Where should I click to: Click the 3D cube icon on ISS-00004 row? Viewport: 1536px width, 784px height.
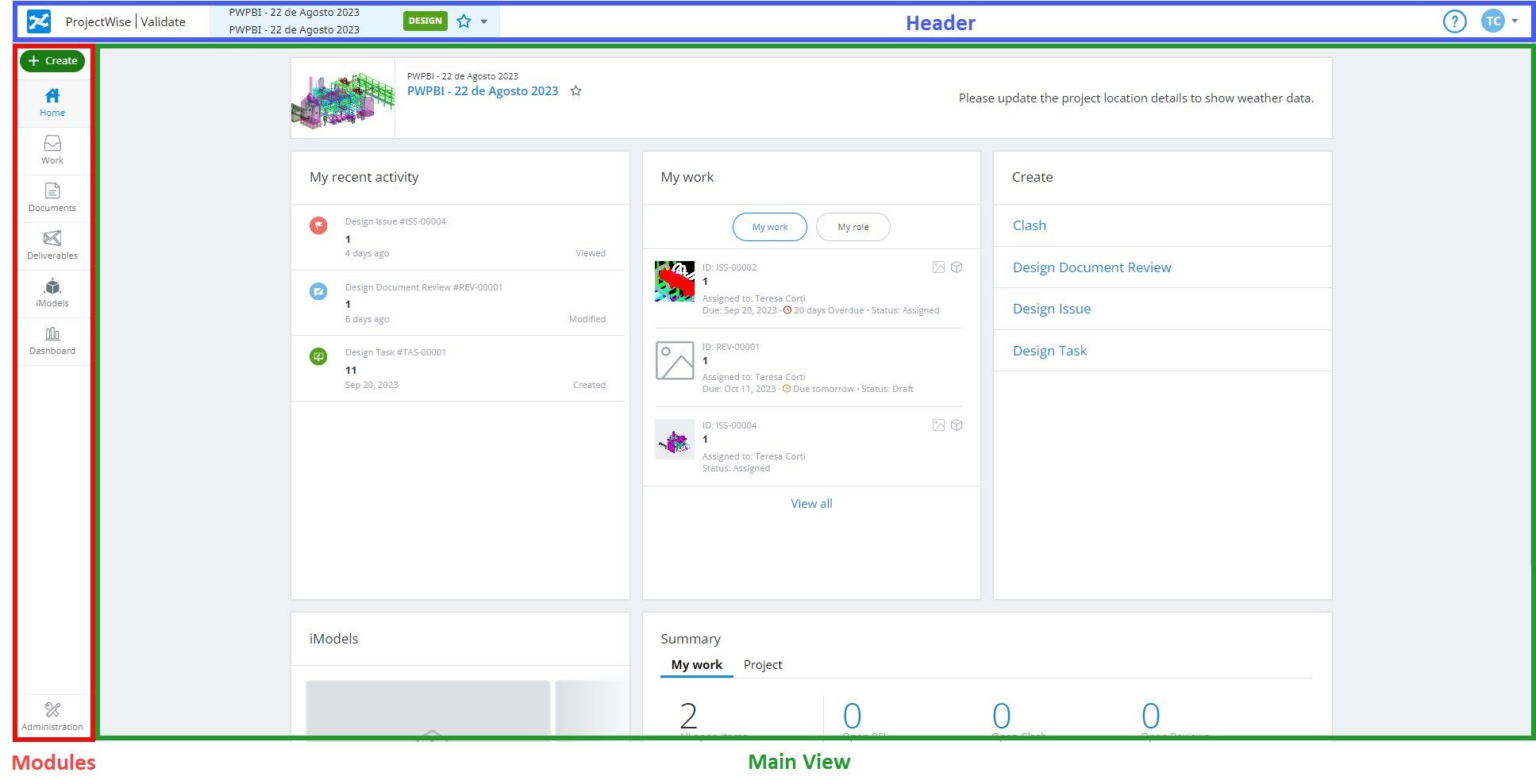tap(957, 425)
